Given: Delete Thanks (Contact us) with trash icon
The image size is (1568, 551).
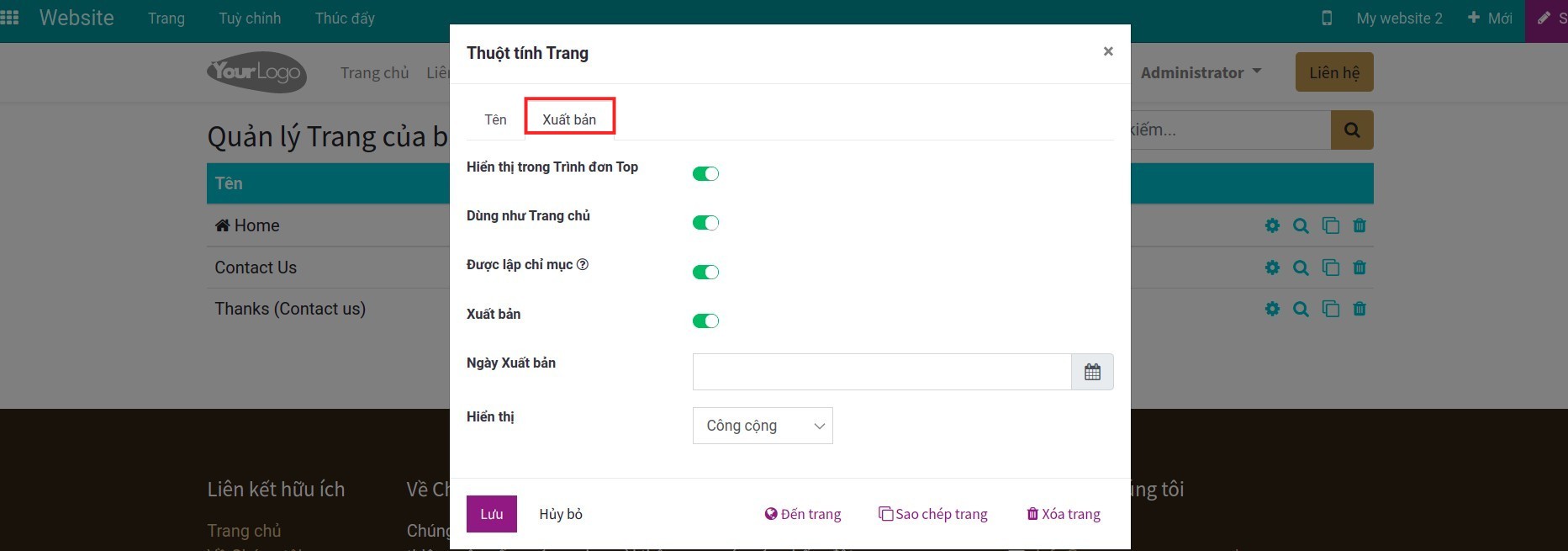Looking at the screenshot, I should pyautogui.click(x=1359, y=309).
